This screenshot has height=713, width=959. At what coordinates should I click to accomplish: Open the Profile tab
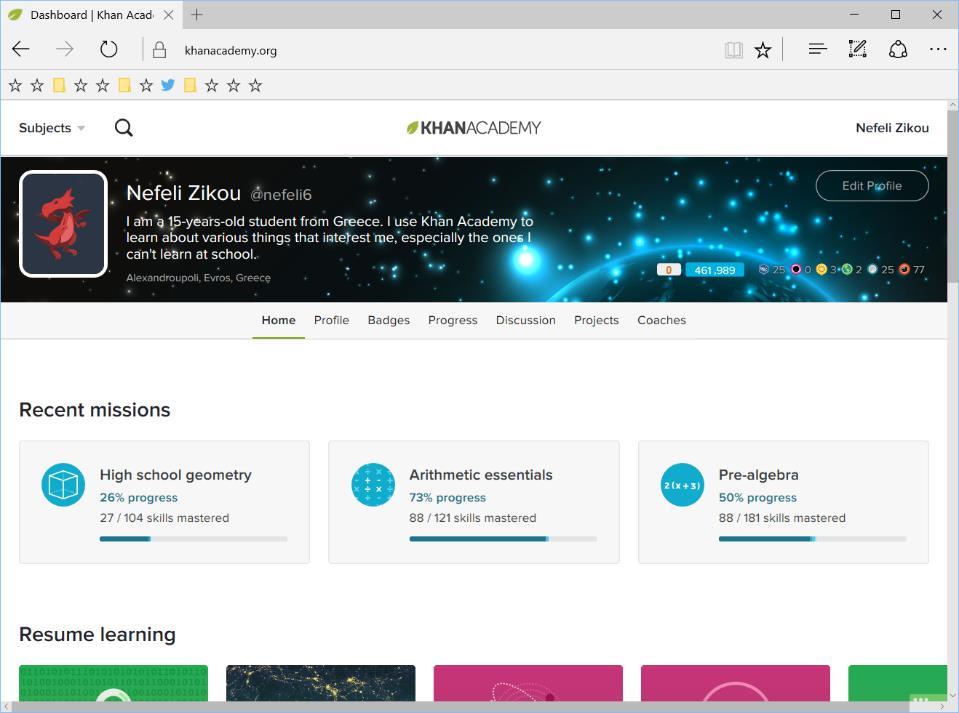tap(331, 320)
